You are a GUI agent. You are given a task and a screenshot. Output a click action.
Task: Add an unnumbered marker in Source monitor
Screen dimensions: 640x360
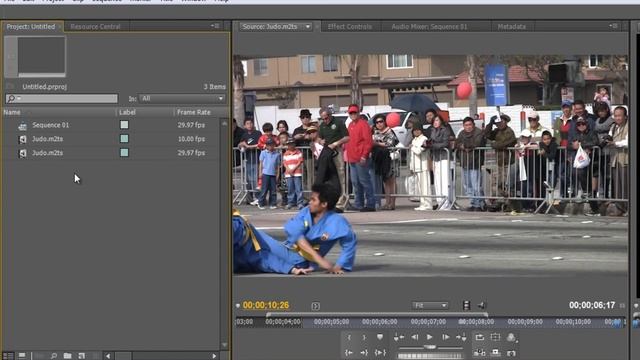380,338
